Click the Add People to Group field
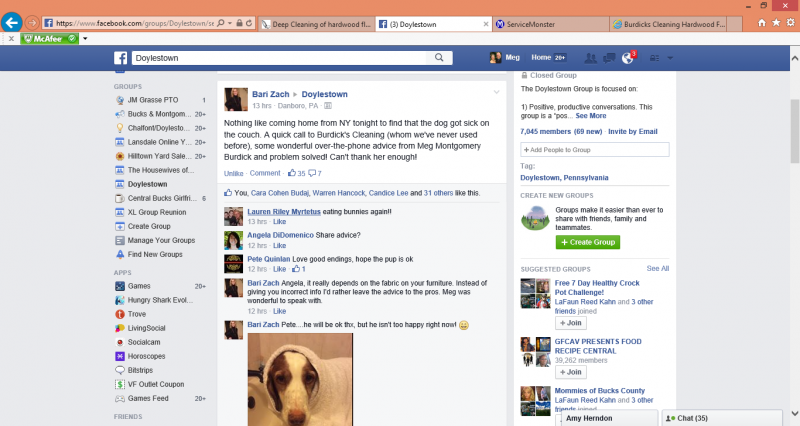The height and width of the screenshot is (426, 800). click(593, 149)
